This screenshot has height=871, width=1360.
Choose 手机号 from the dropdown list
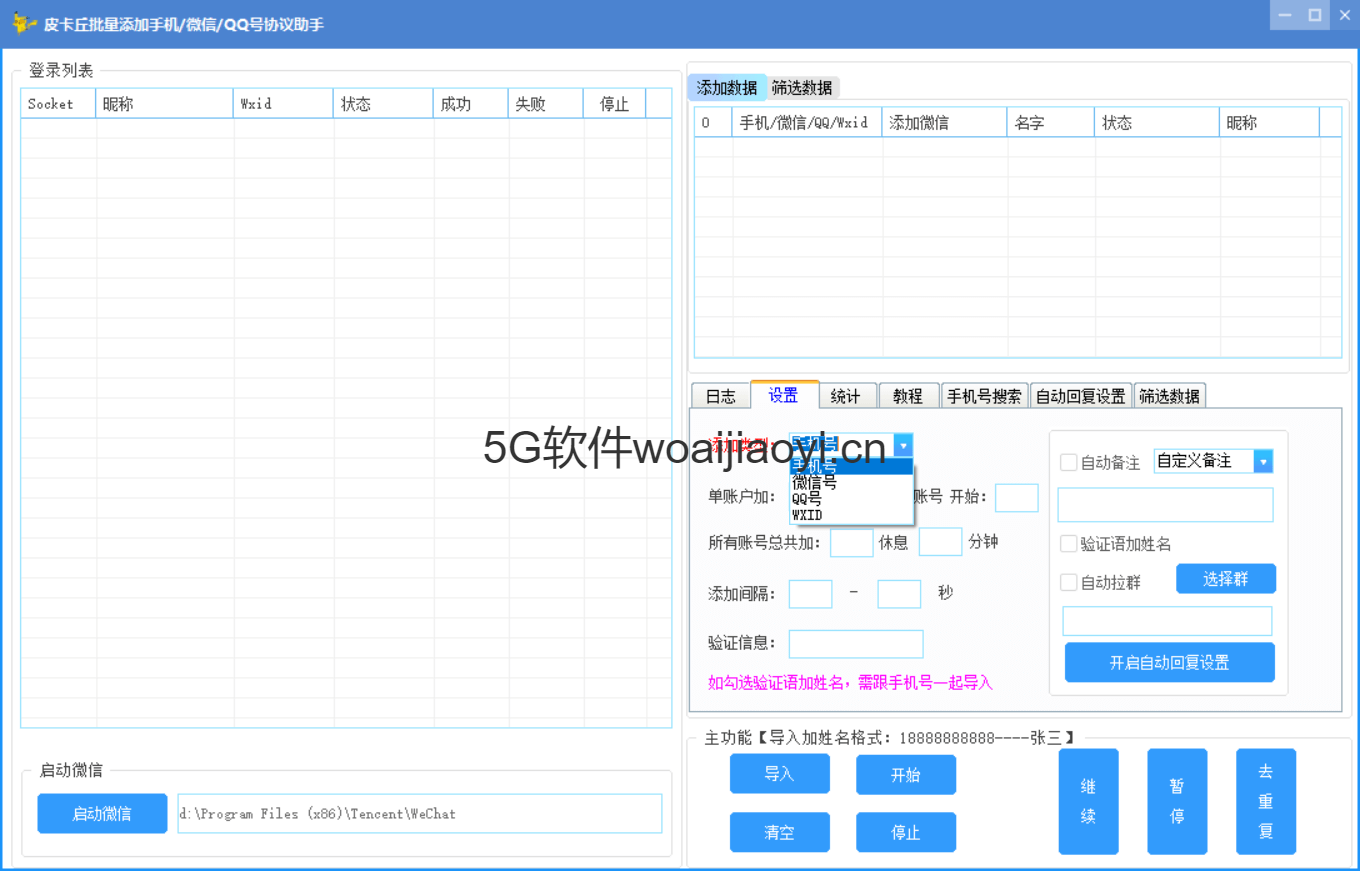coord(851,466)
